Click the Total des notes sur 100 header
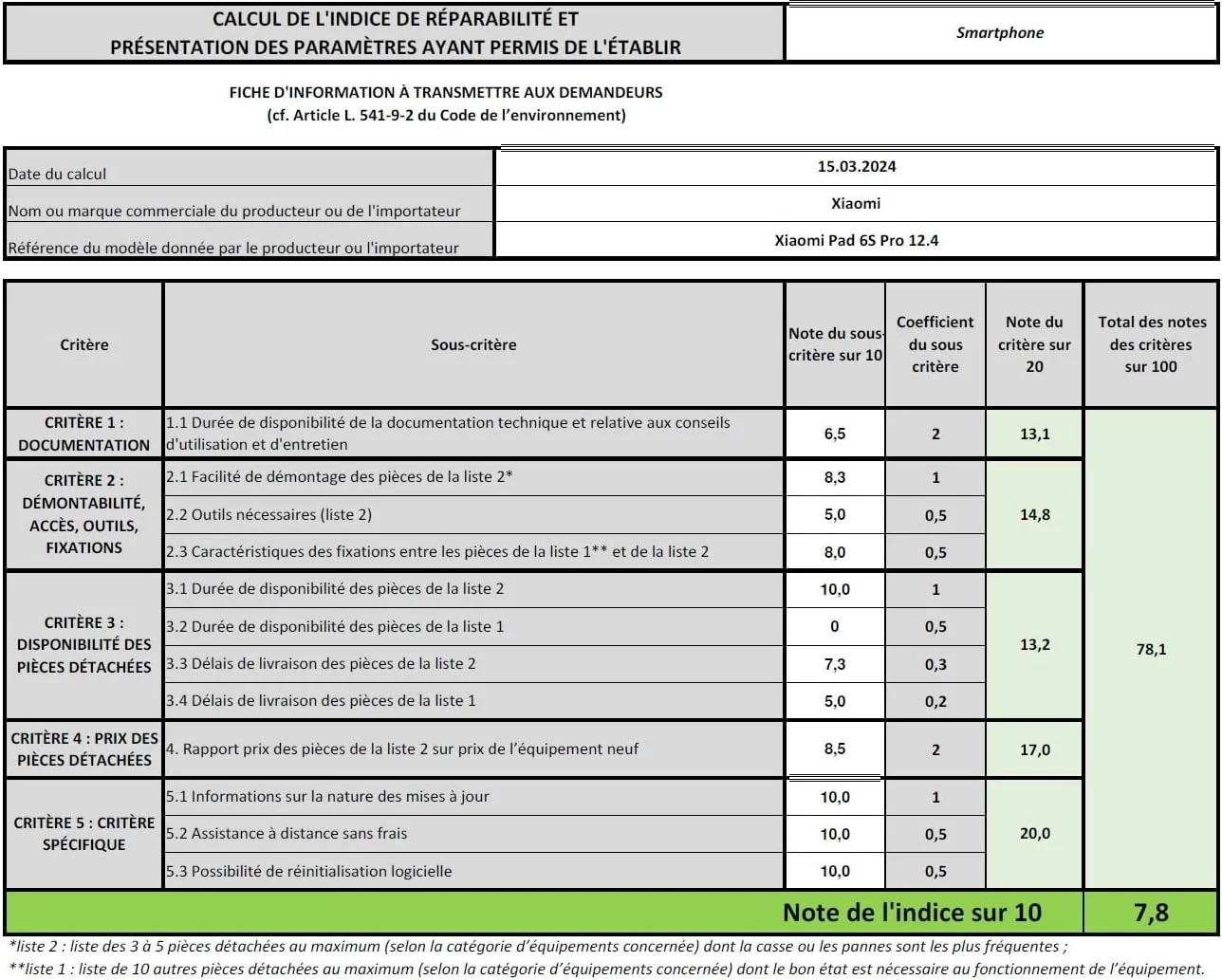Viewport: 1222px width, 980px height. (1151, 345)
